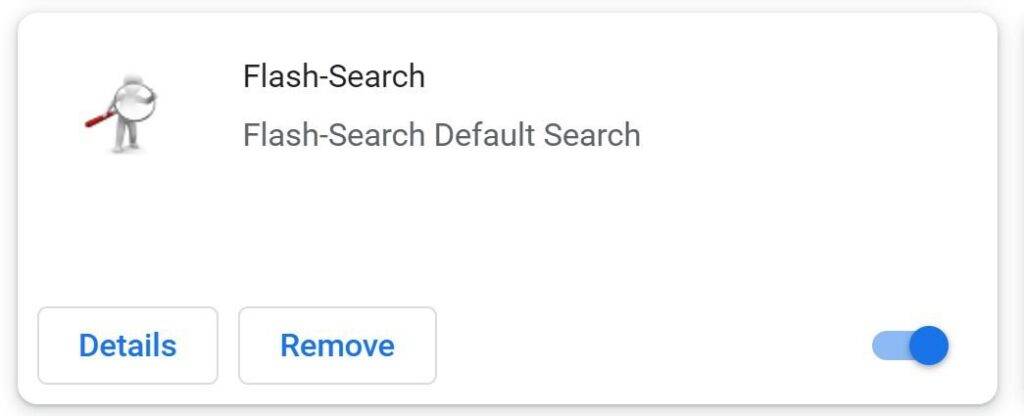Click the light blue toggle track
The image size is (1024, 416).
[887, 346]
